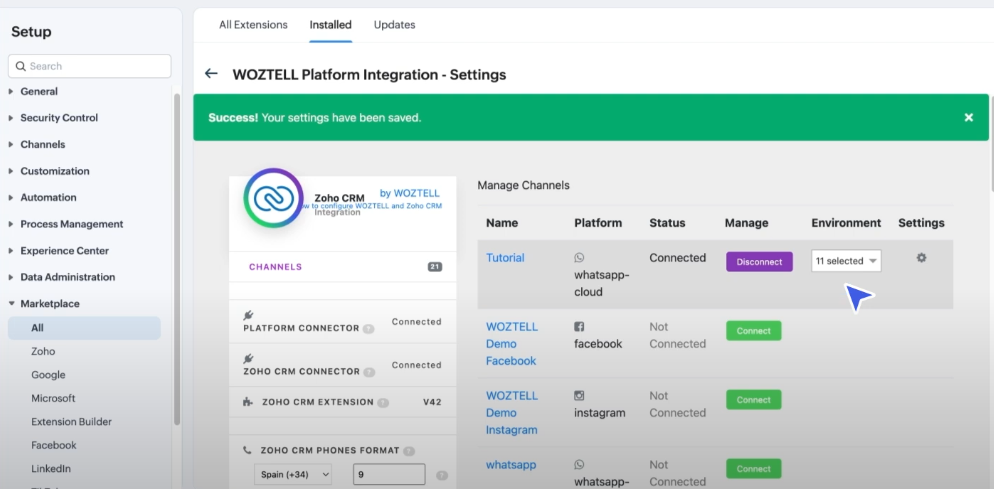Select the CHANNELS section in integration panel

pyautogui.click(x=342, y=267)
